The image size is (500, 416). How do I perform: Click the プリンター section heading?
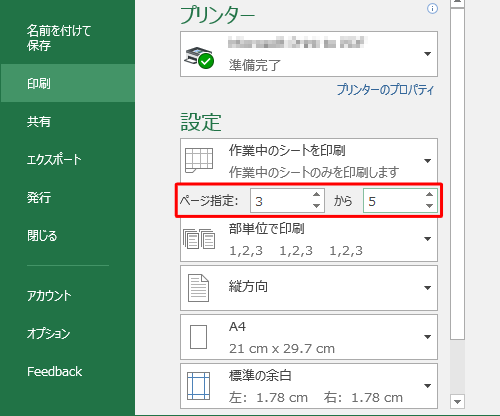click(x=218, y=15)
